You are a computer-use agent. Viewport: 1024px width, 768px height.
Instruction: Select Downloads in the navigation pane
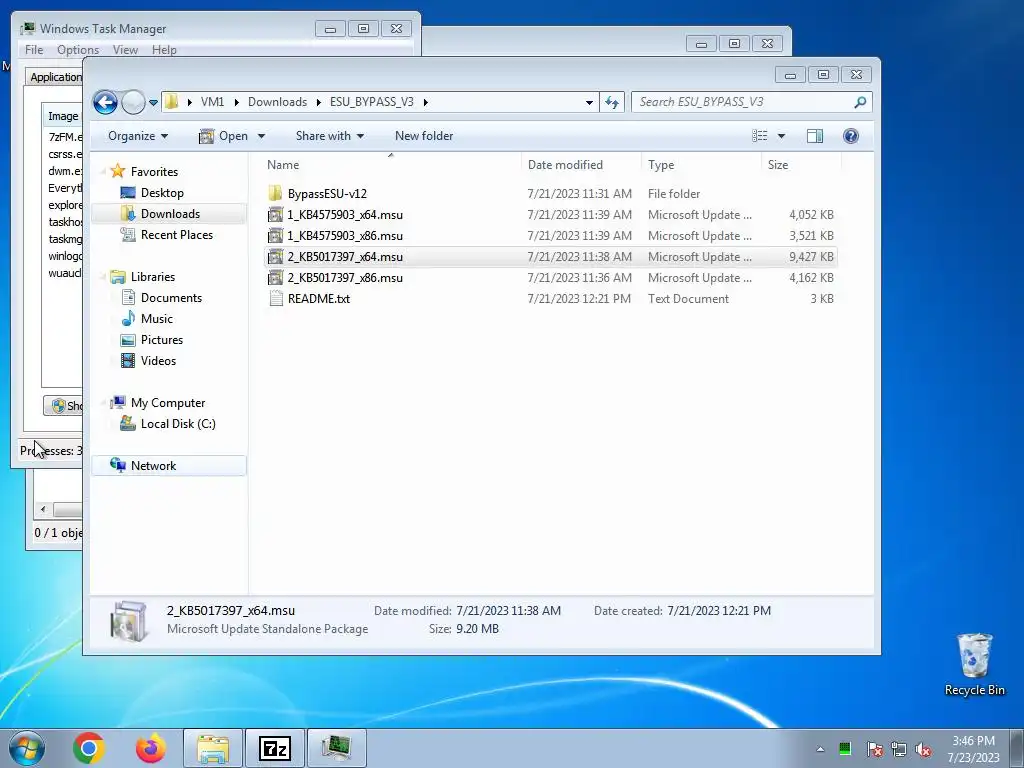170,214
